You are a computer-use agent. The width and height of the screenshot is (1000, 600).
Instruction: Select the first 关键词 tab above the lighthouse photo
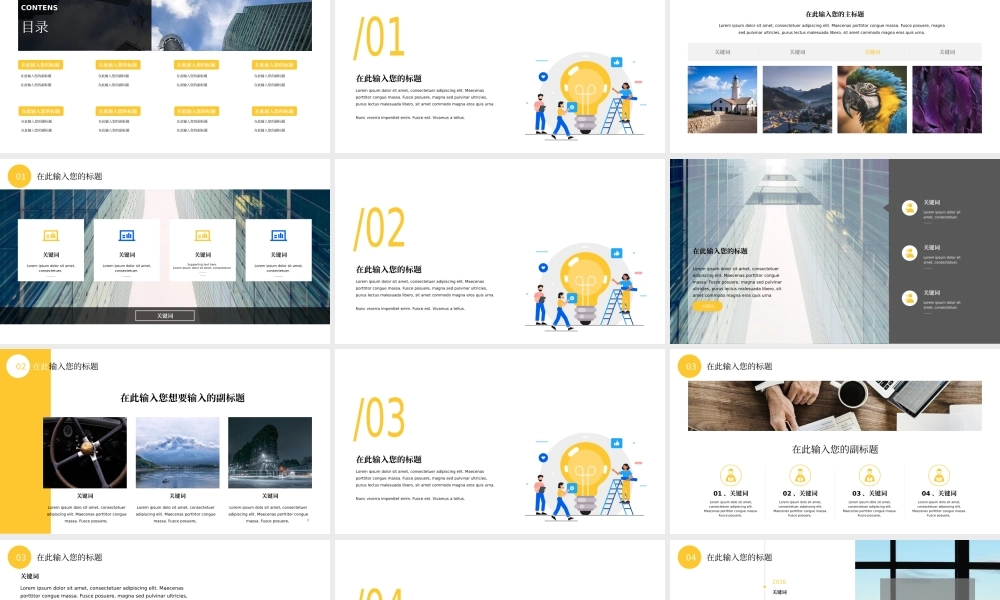[722, 52]
